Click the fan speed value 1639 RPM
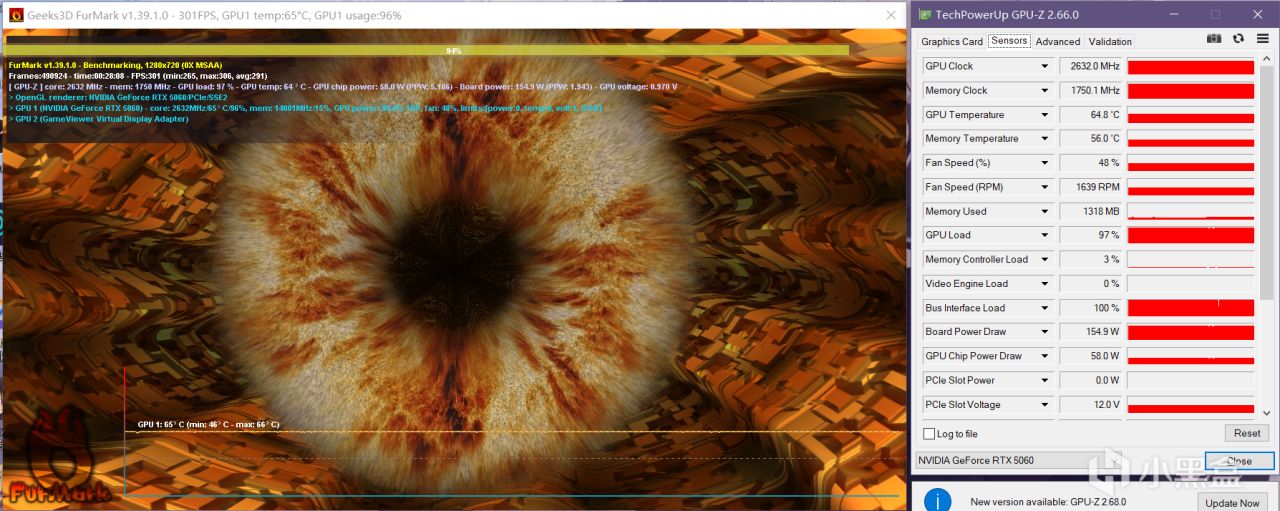 pyautogui.click(x=1091, y=187)
